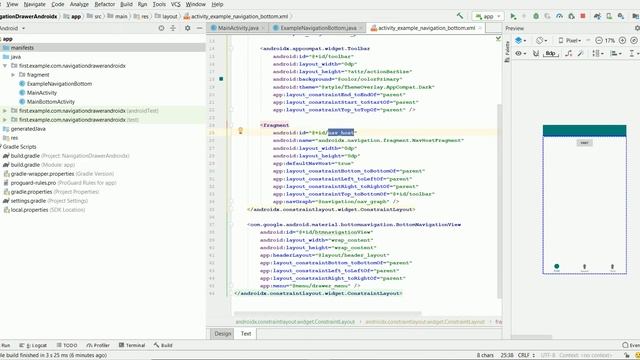Click the Debug app bug icon

click(536, 16)
